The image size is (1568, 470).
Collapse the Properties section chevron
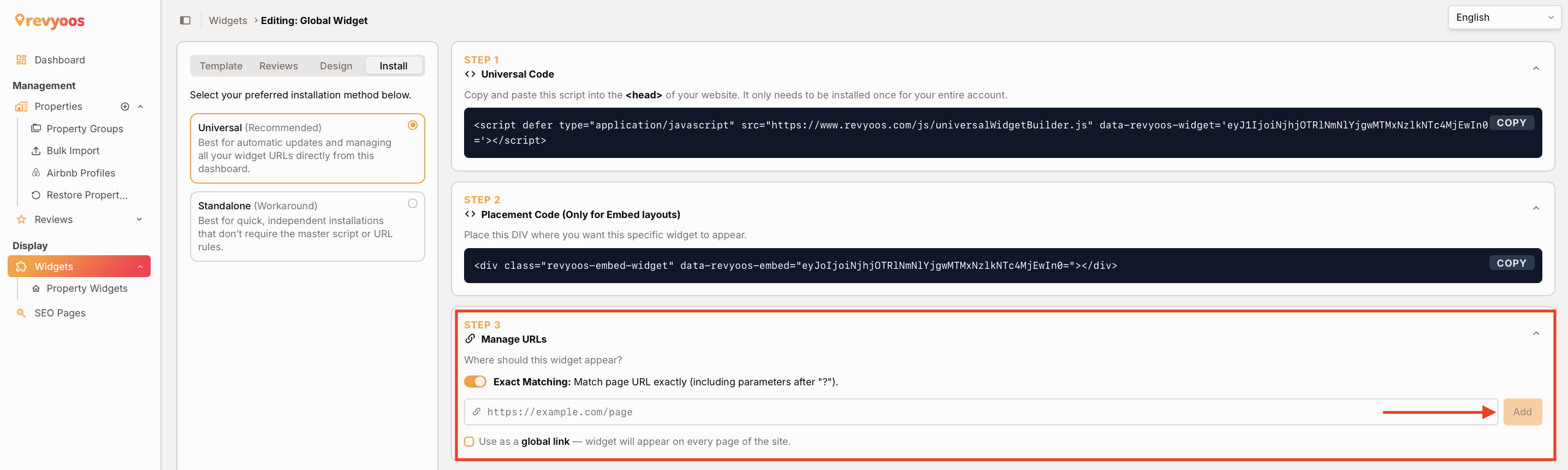click(x=140, y=107)
